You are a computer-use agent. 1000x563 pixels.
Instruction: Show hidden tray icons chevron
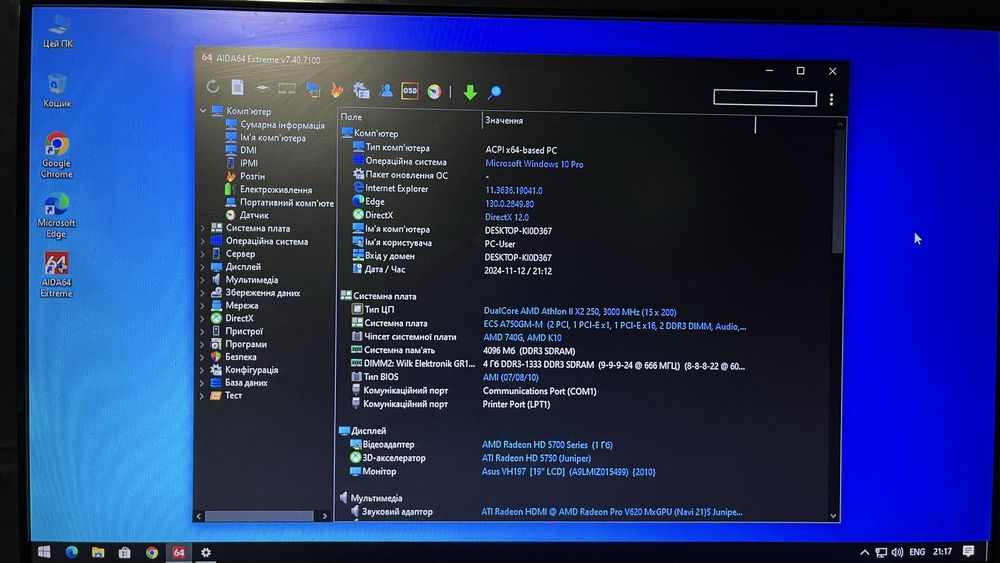[x=864, y=553]
